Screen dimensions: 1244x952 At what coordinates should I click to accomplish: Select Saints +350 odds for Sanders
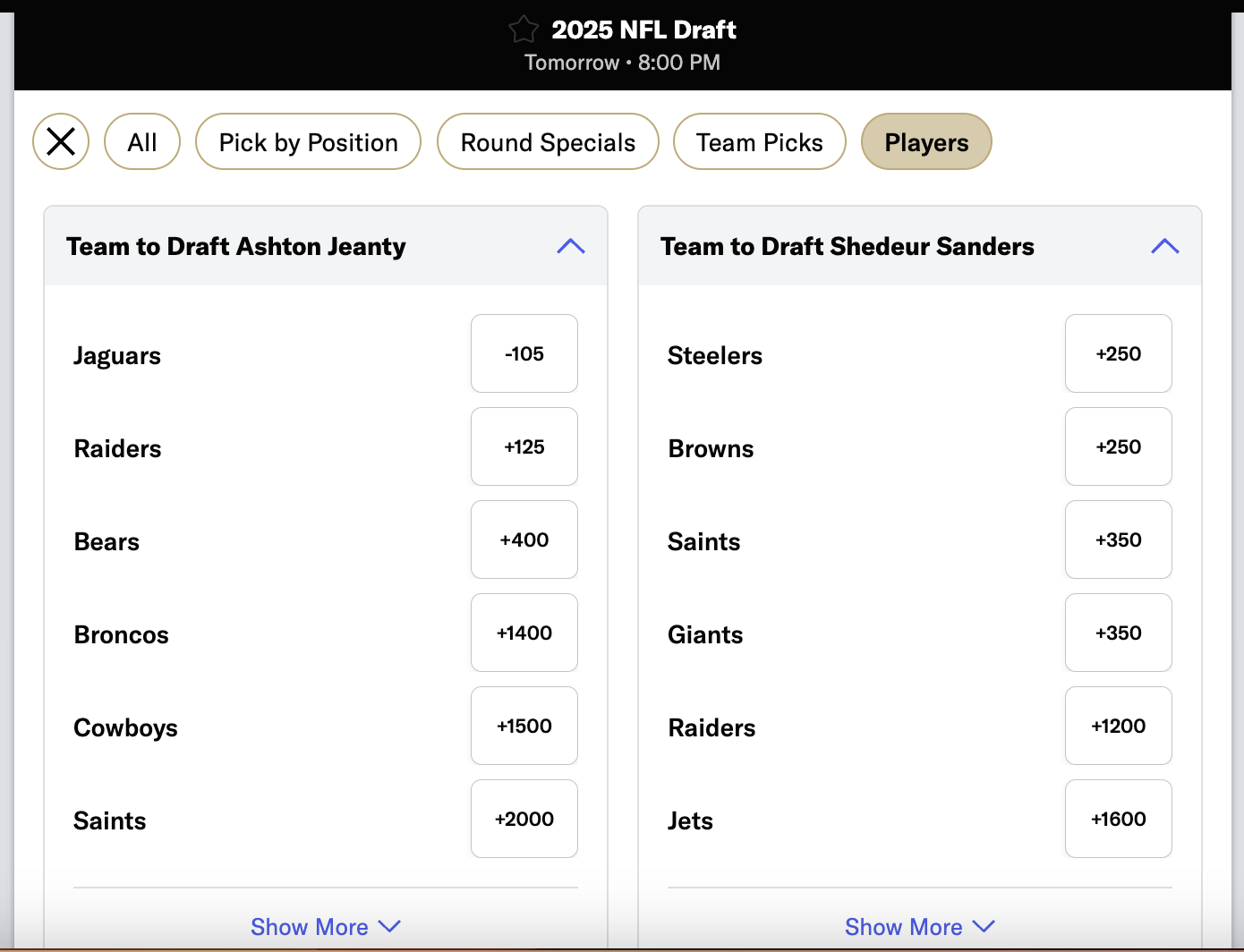click(x=1119, y=540)
